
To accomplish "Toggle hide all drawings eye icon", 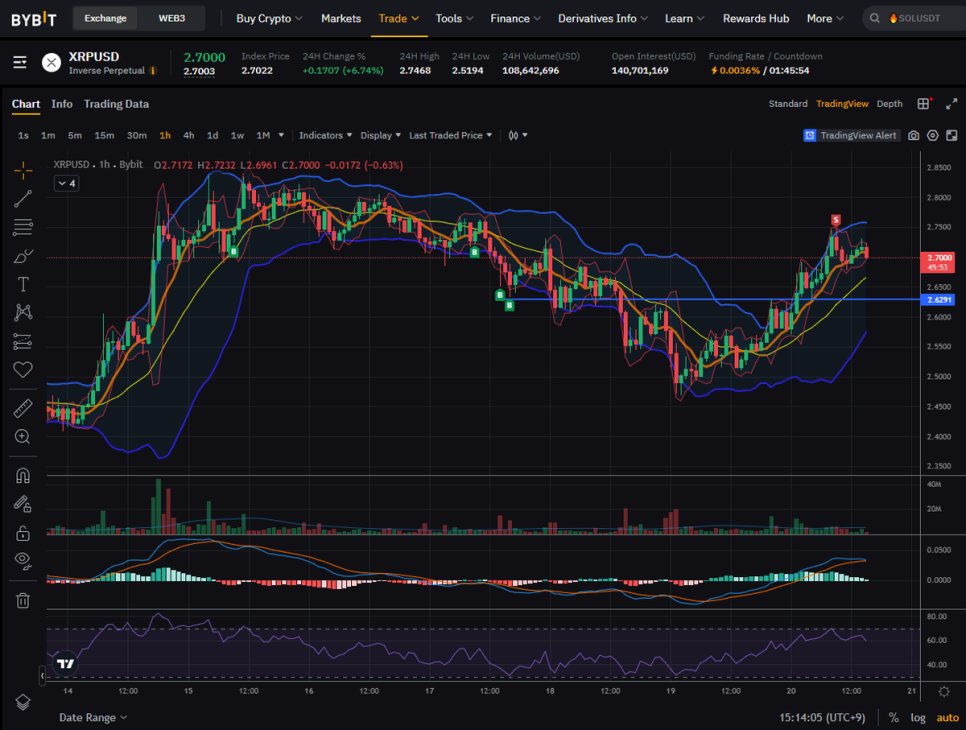I will 23,561.
